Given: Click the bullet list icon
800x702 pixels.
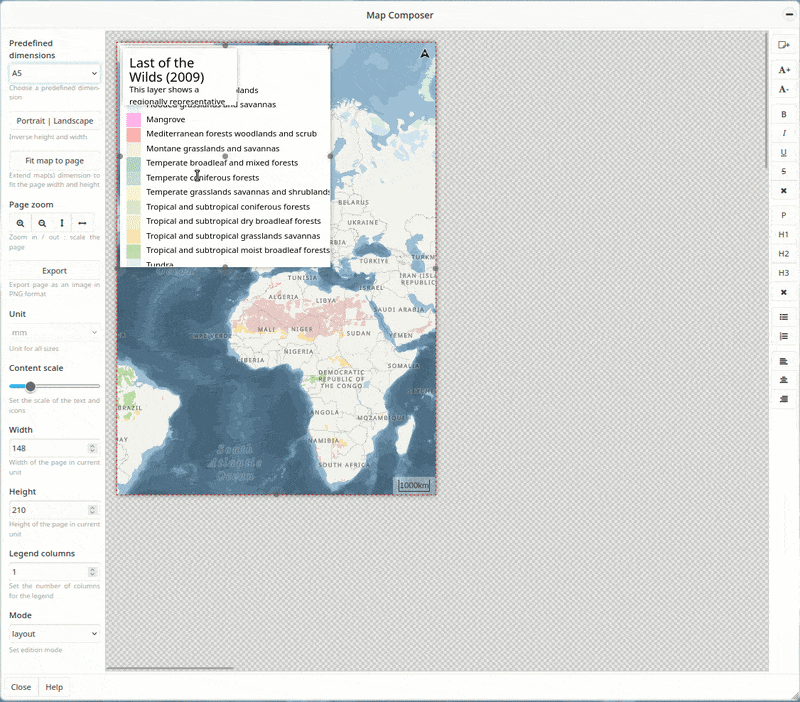Looking at the screenshot, I should 786,318.
